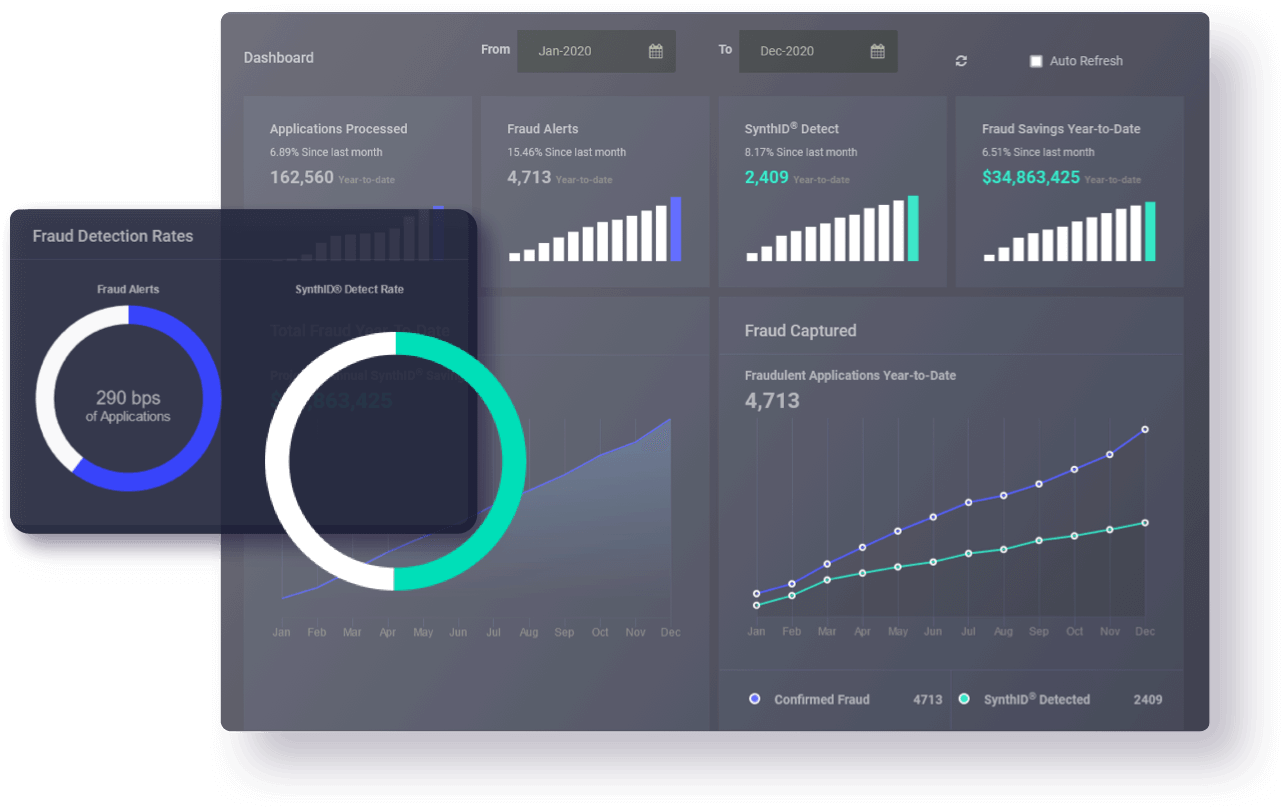Click Fraudulent Applications Year-to-Date label

click(x=850, y=376)
